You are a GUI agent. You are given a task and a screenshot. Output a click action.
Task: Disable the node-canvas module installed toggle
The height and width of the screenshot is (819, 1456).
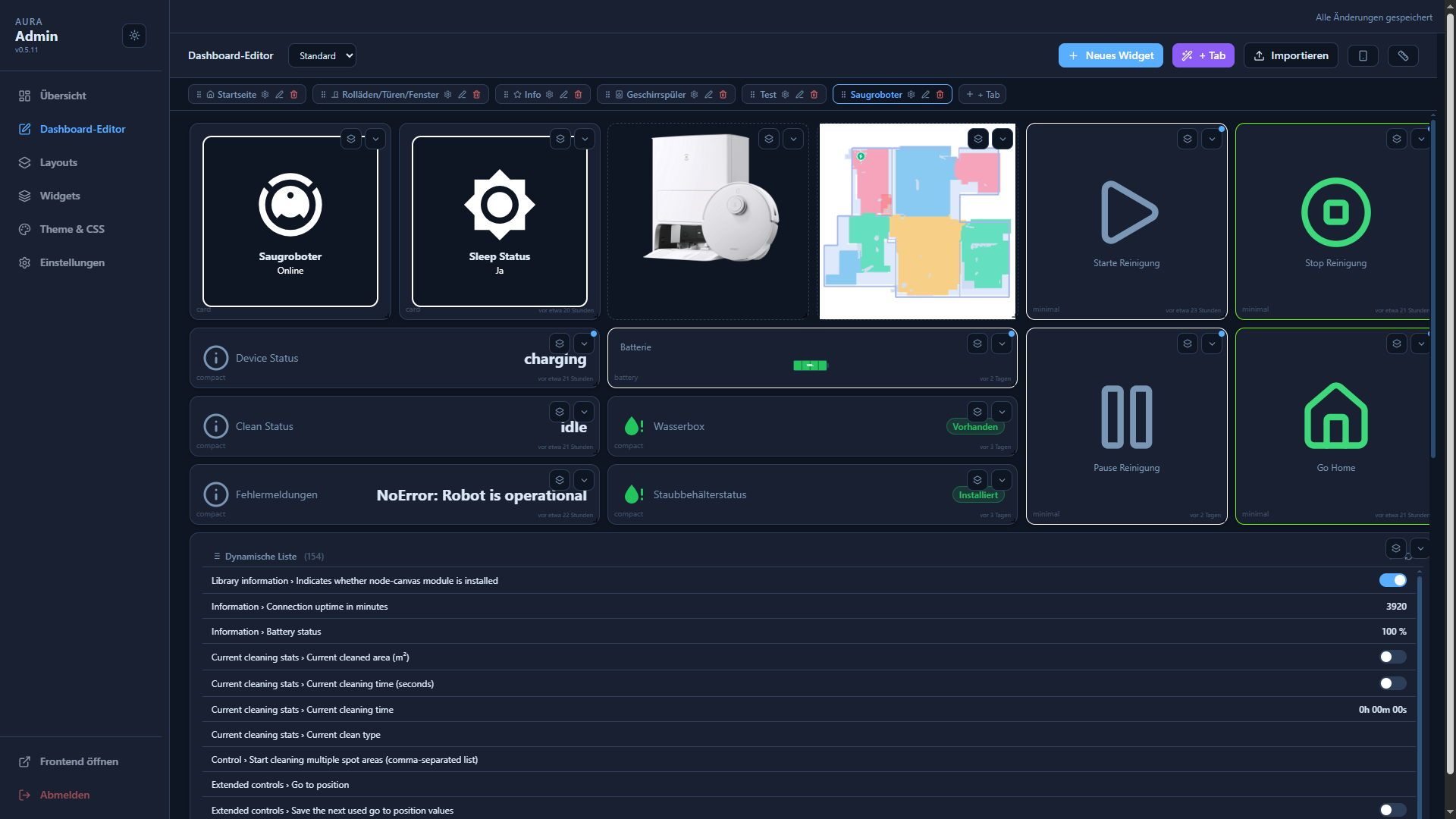pos(1393,580)
